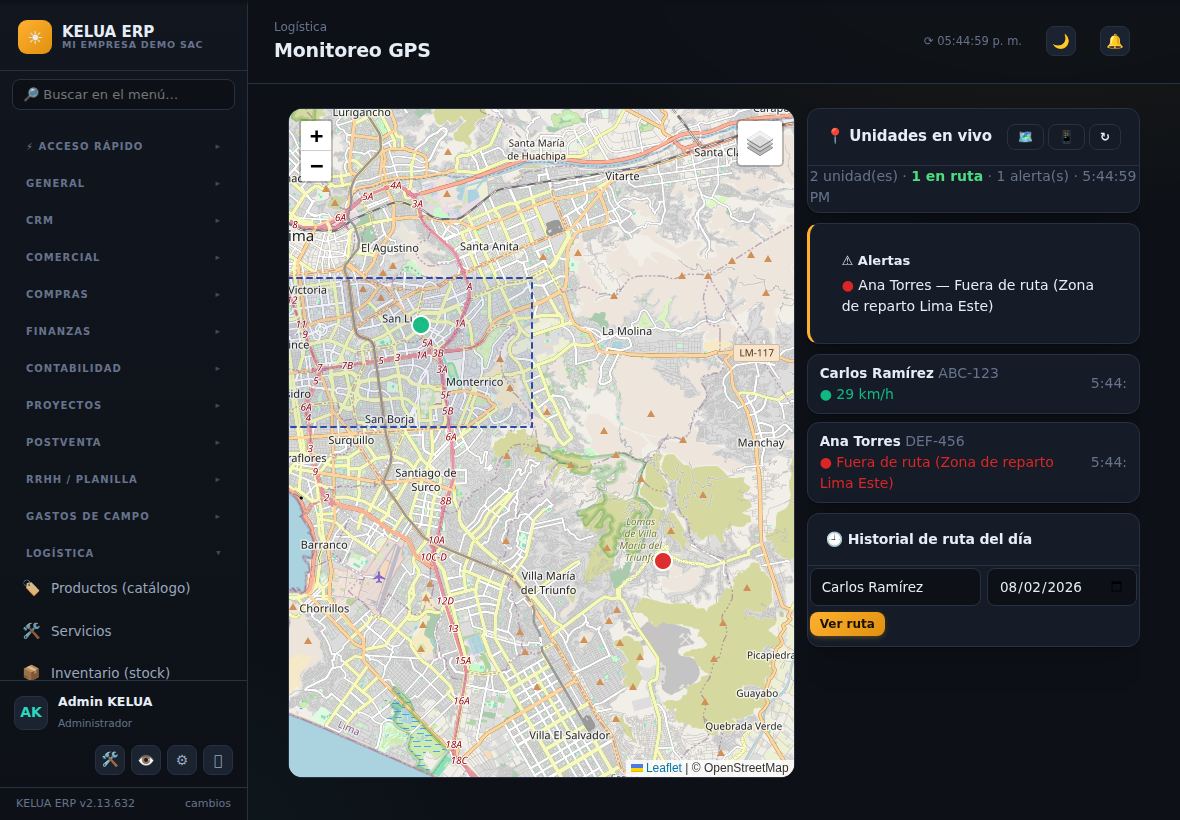Open the Leaflet link on map
The height and width of the screenshot is (820, 1180).
pos(656,768)
